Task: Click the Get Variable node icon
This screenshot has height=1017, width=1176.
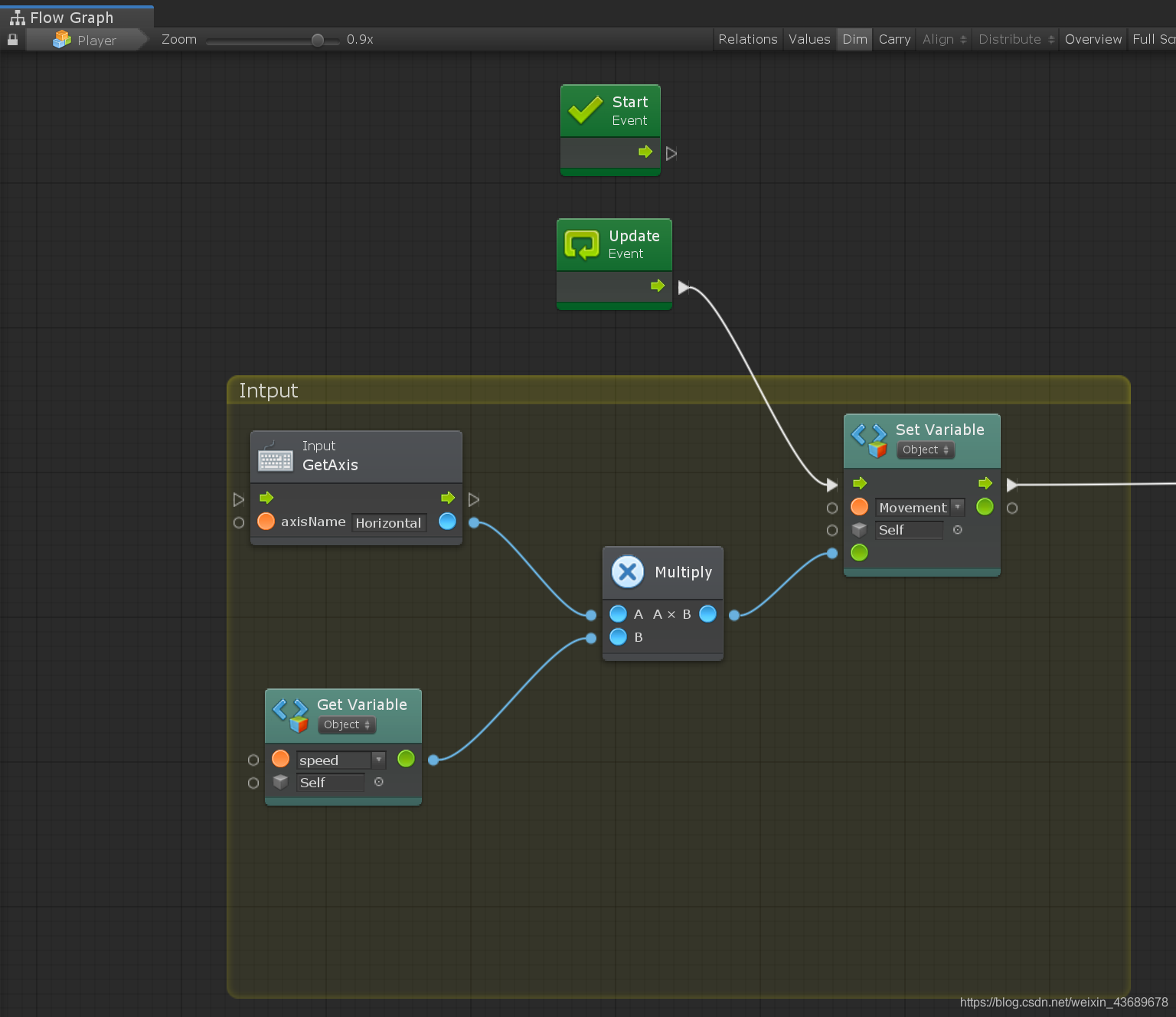Action: (290, 715)
